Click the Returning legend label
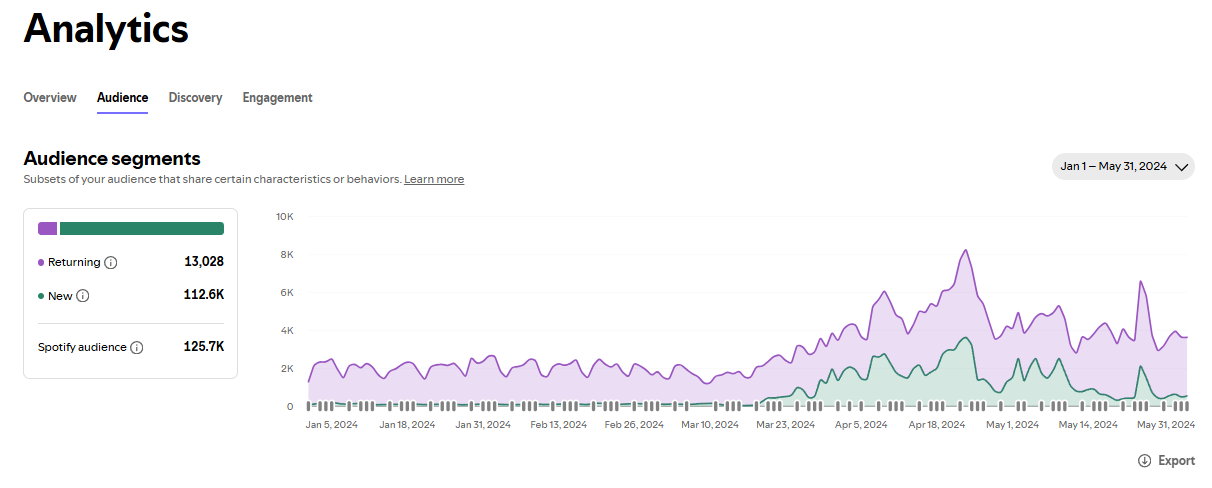Viewport: 1212px width, 488px height. [x=74, y=263]
